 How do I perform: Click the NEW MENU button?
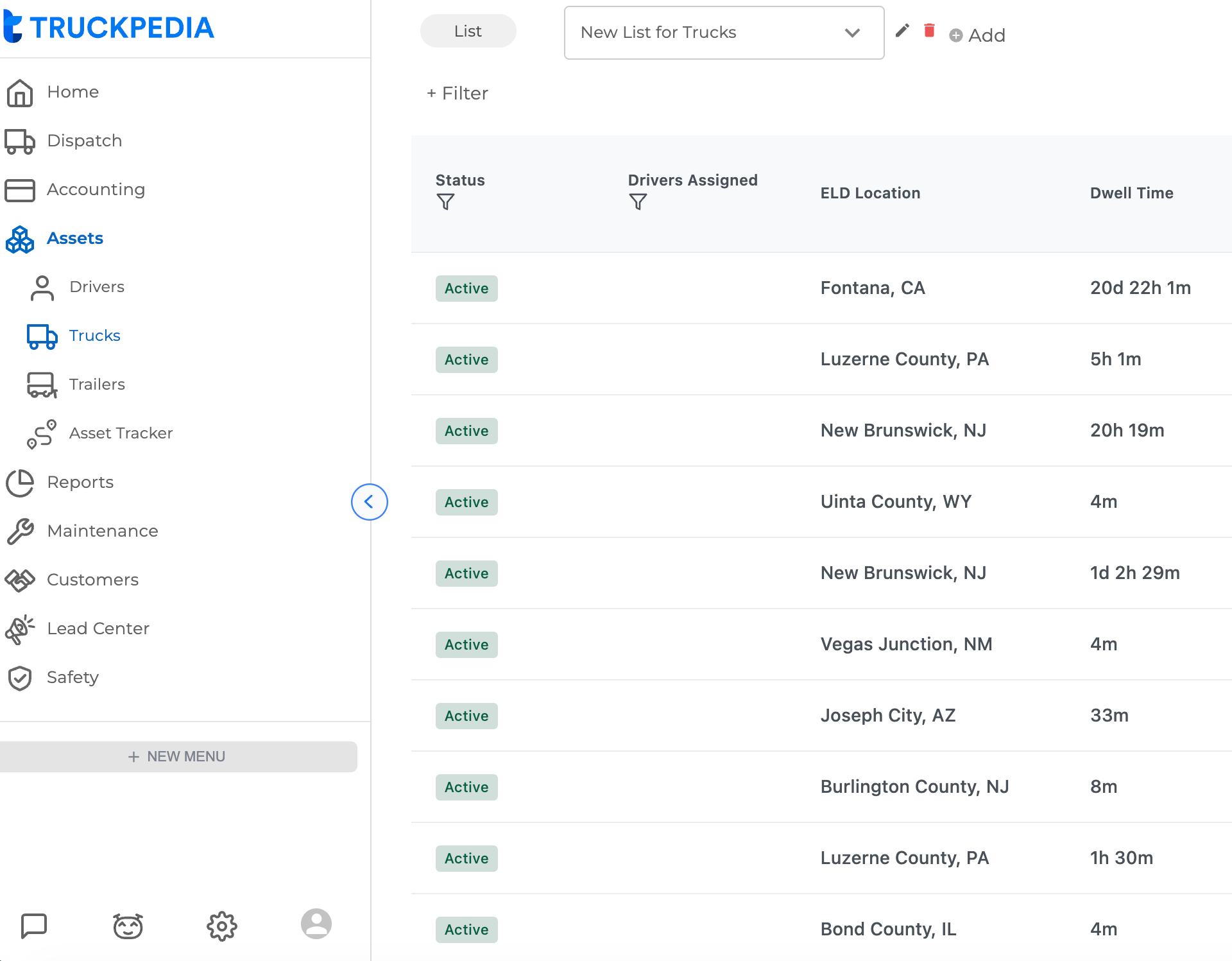click(178, 757)
